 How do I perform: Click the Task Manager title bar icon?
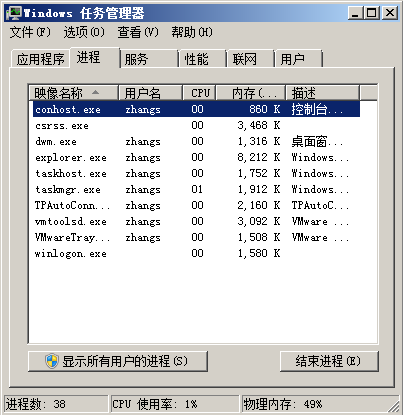coord(14,13)
